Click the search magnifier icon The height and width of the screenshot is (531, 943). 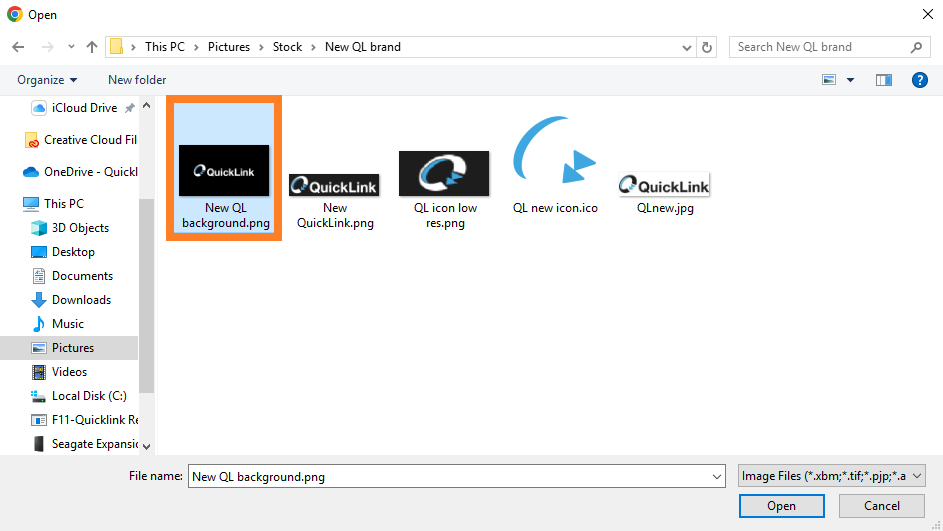point(916,47)
